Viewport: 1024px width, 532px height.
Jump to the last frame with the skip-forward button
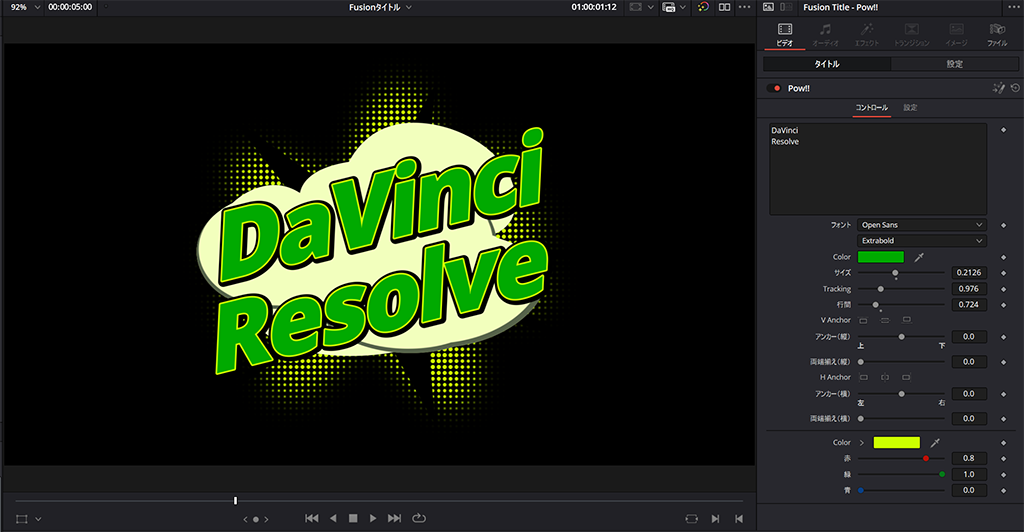coord(394,518)
